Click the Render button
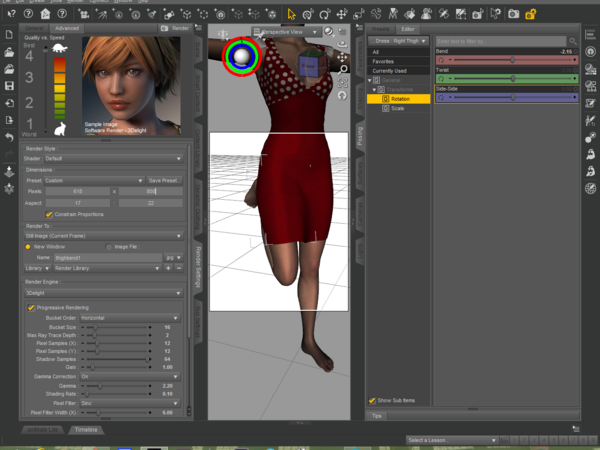This screenshot has height=450, width=600. click(175, 28)
